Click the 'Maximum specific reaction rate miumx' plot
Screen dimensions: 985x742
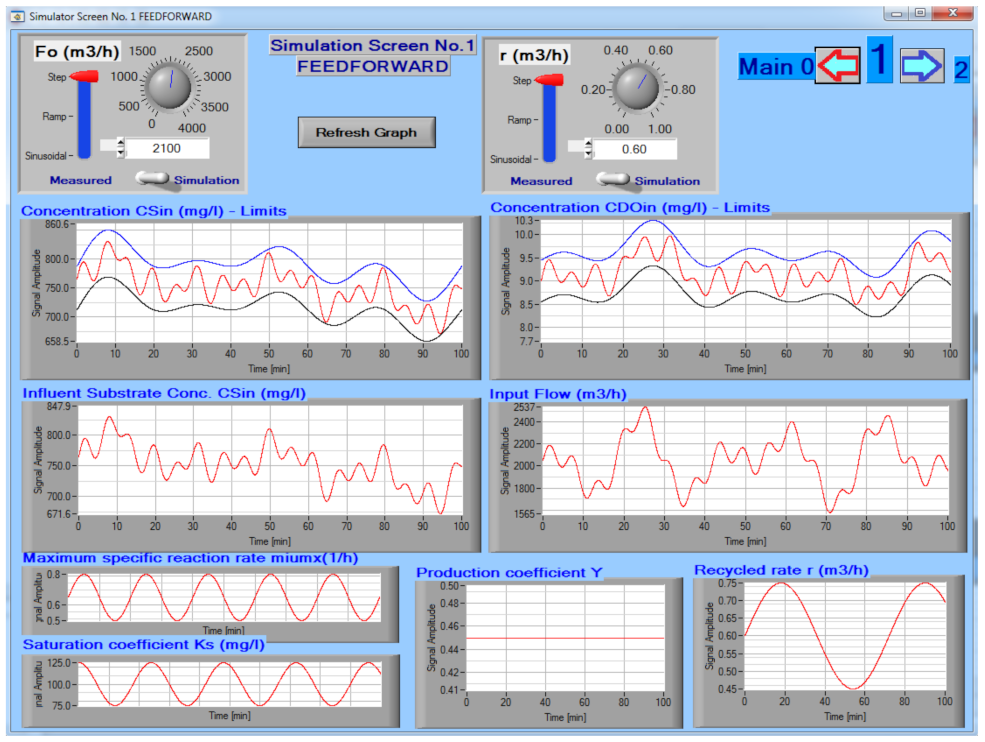(x=224, y=597)
